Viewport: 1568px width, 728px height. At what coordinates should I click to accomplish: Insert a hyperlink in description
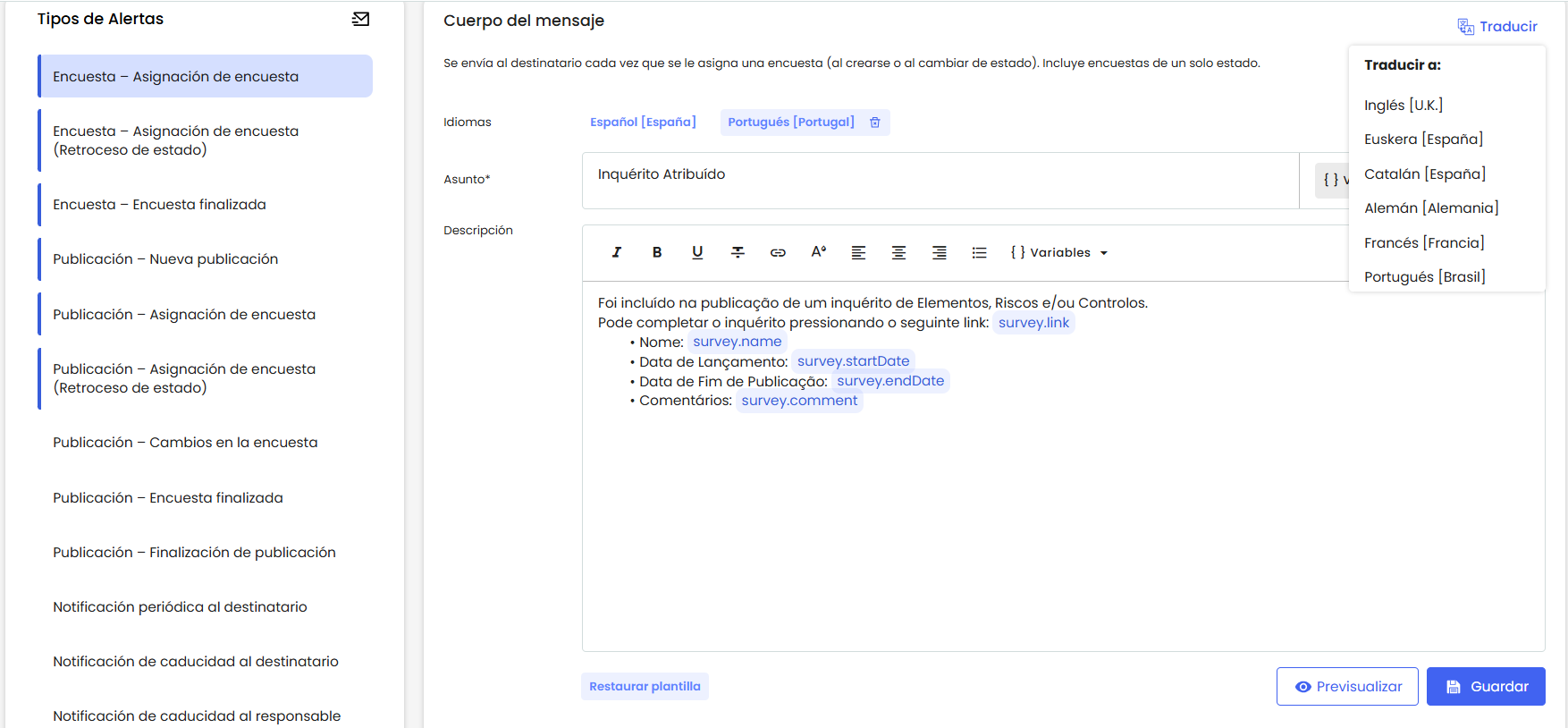point(778,252)
